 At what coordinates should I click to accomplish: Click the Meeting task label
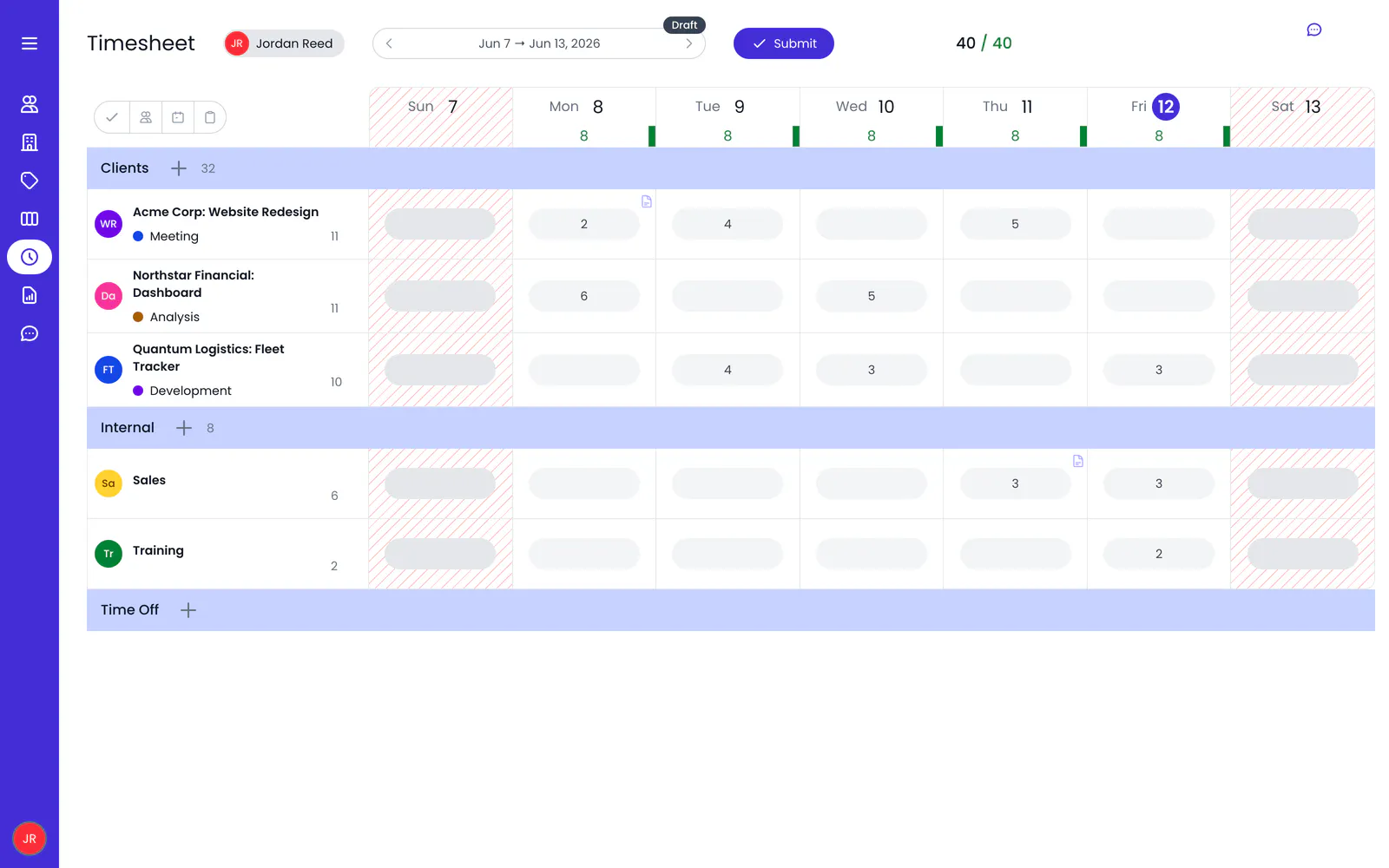(x=174, y=236)
